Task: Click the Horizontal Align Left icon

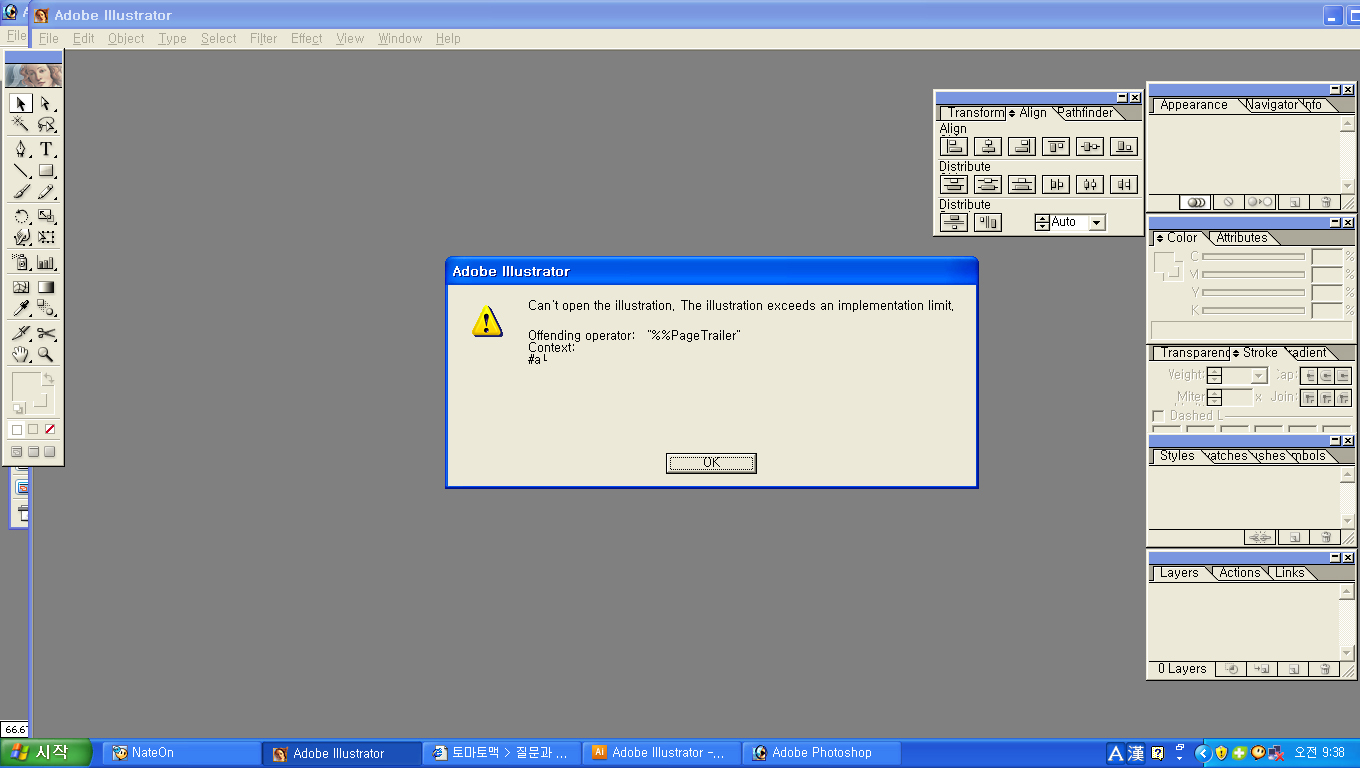Action: [954, 147]
